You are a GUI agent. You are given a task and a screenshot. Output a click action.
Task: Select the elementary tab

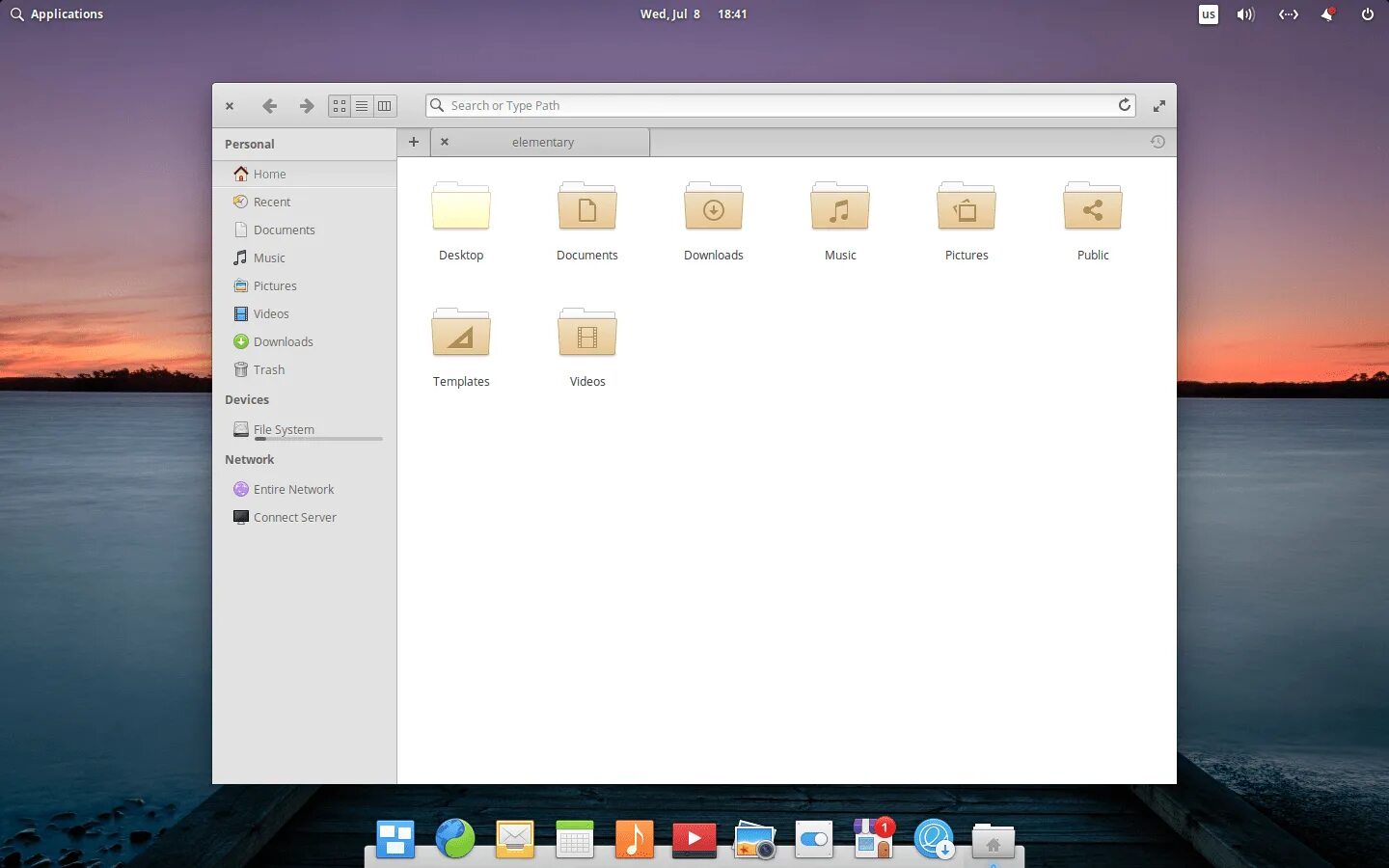pyautogui.click(x=542, y=143)
